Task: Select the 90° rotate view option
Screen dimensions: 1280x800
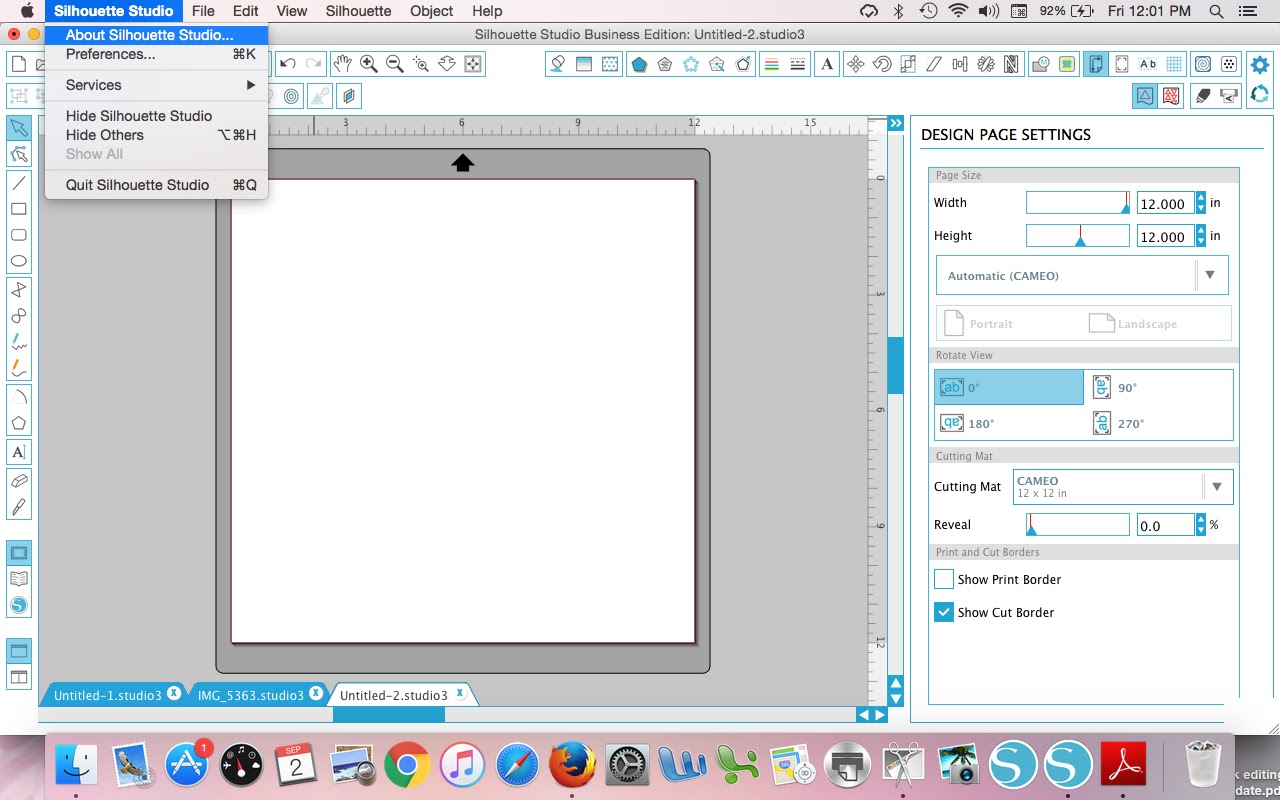Action: pos(1158,387)
